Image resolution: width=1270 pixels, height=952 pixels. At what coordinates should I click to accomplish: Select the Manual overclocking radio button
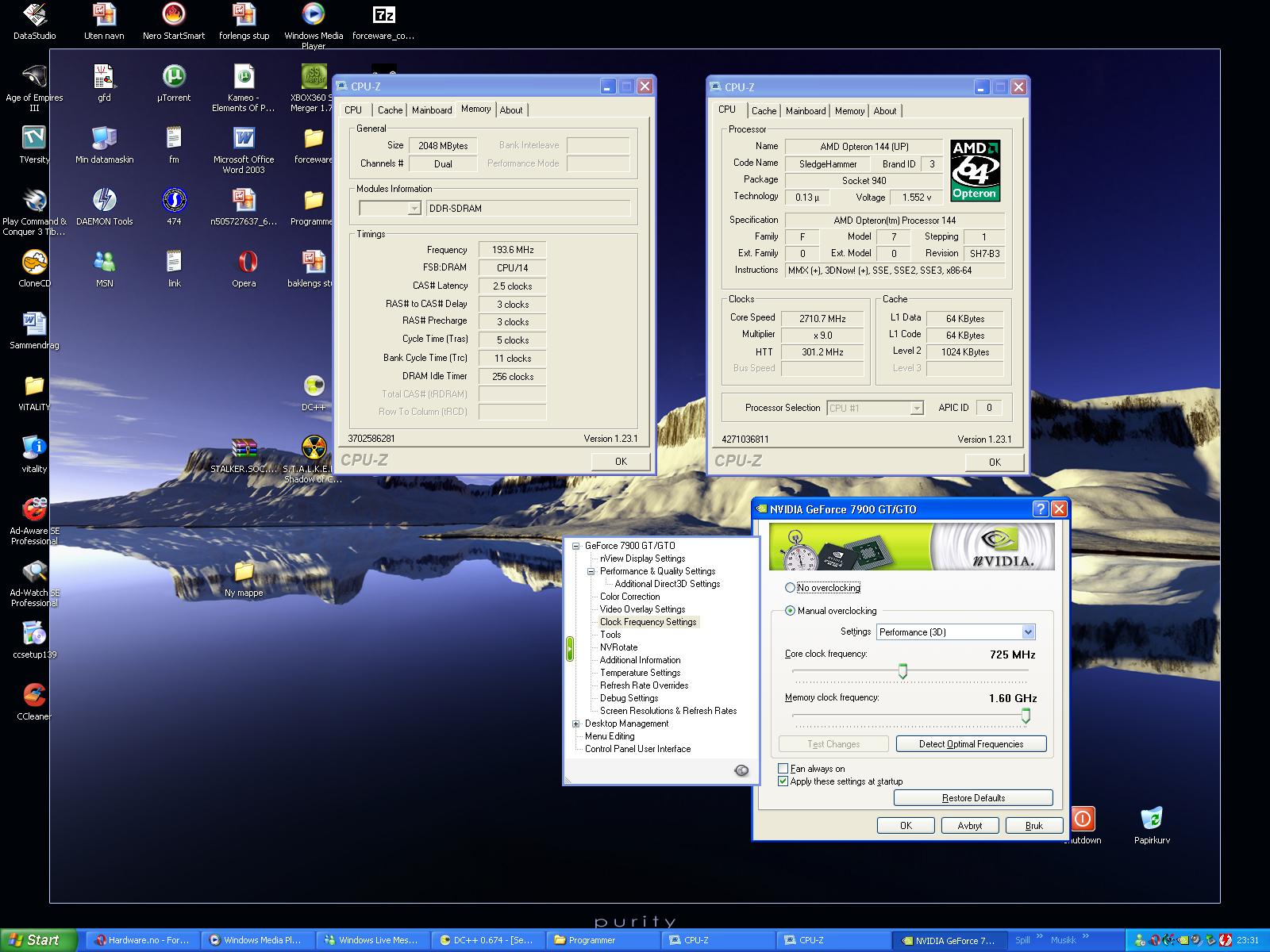(x=790, y=611)
